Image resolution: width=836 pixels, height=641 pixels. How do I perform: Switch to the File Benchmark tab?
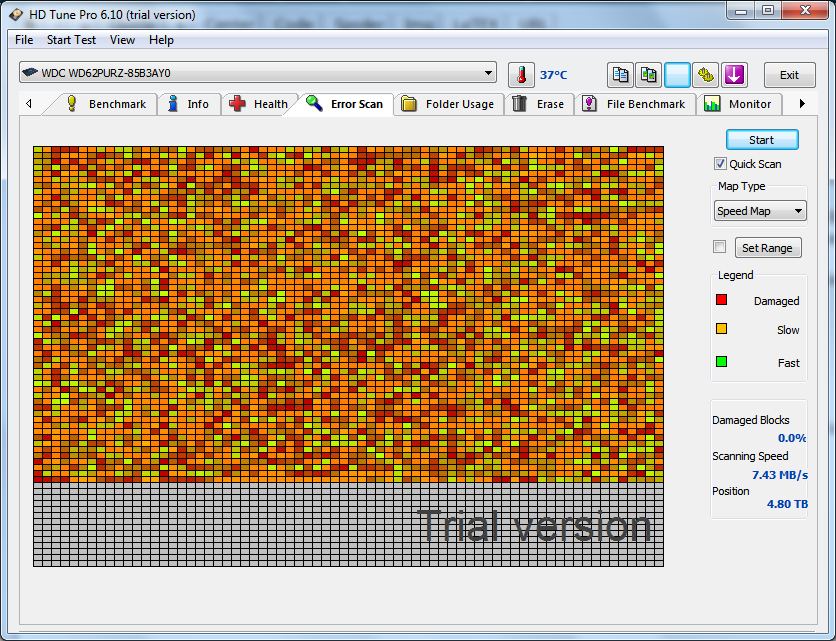[635, 104]
